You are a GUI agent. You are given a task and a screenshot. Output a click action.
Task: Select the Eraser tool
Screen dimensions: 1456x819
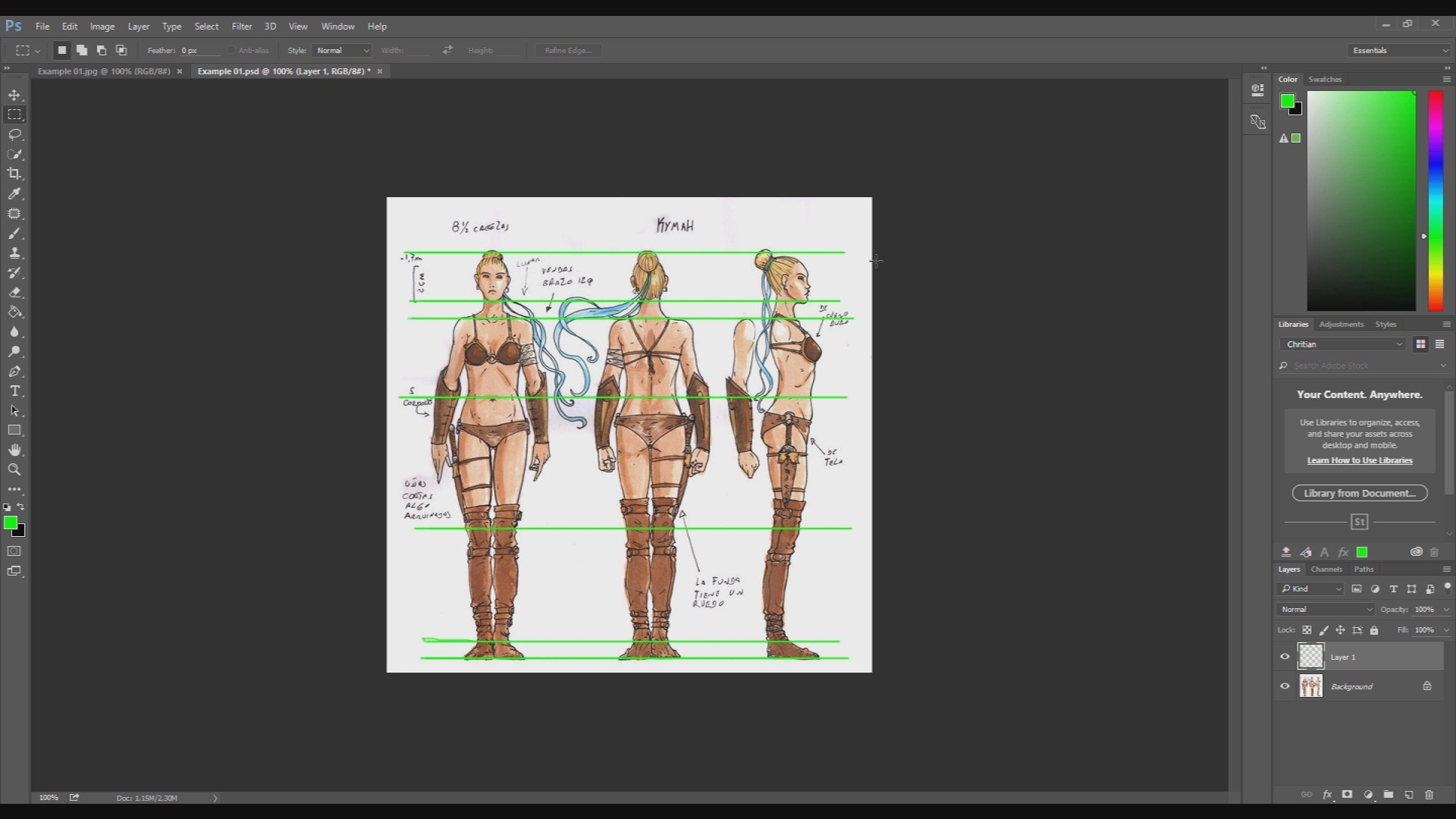14,293
